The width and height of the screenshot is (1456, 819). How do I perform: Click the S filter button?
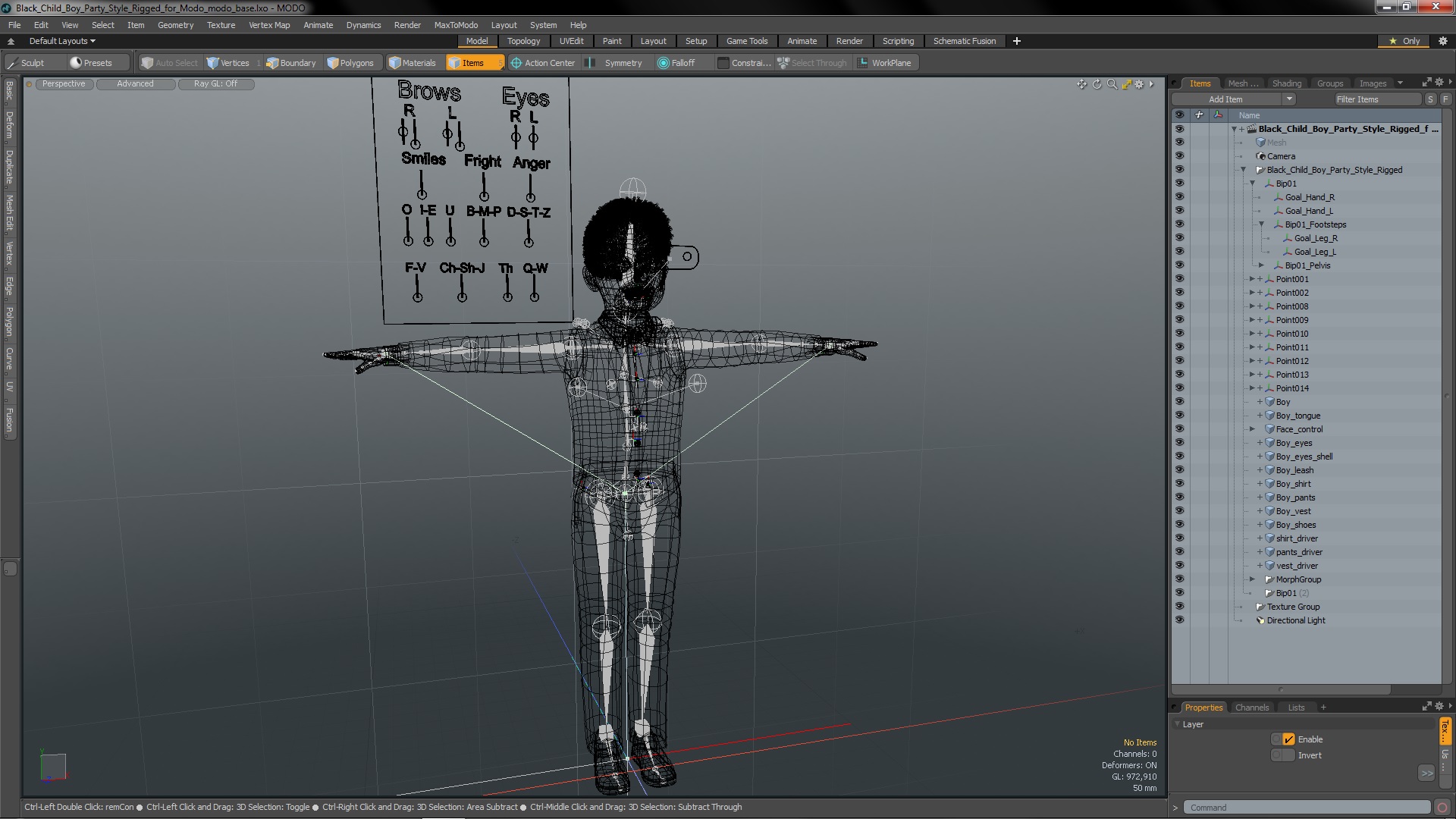coord(1430,99)
